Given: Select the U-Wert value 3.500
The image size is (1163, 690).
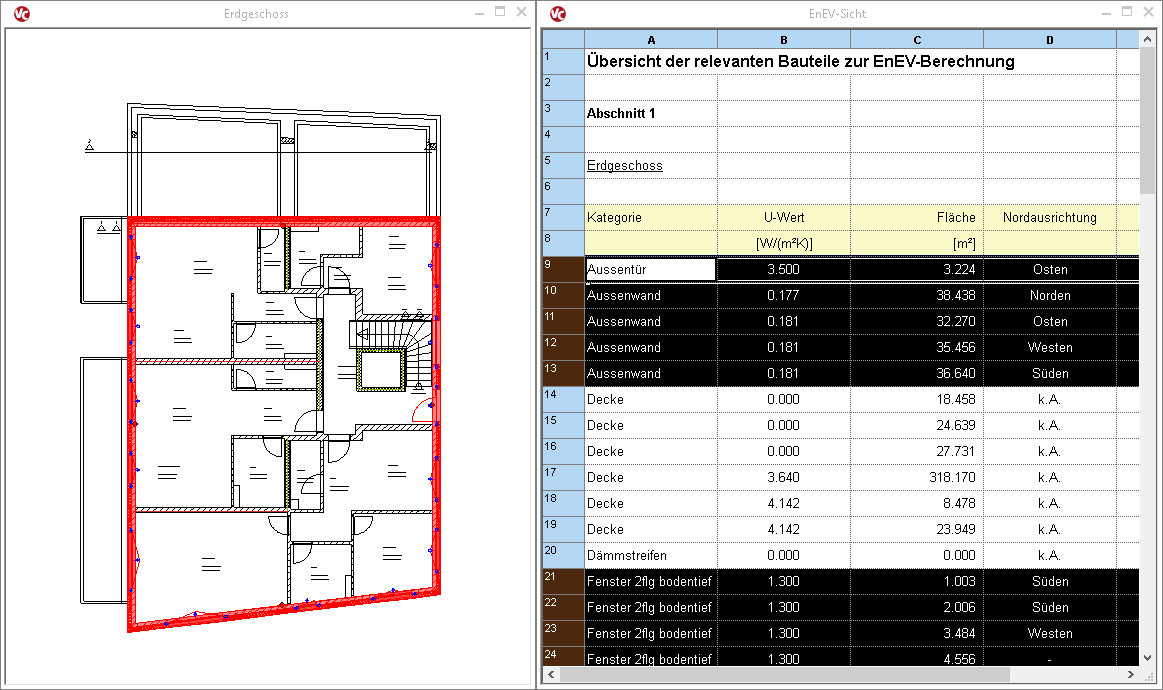Looking at the screenshot, I should coord(784,269).
